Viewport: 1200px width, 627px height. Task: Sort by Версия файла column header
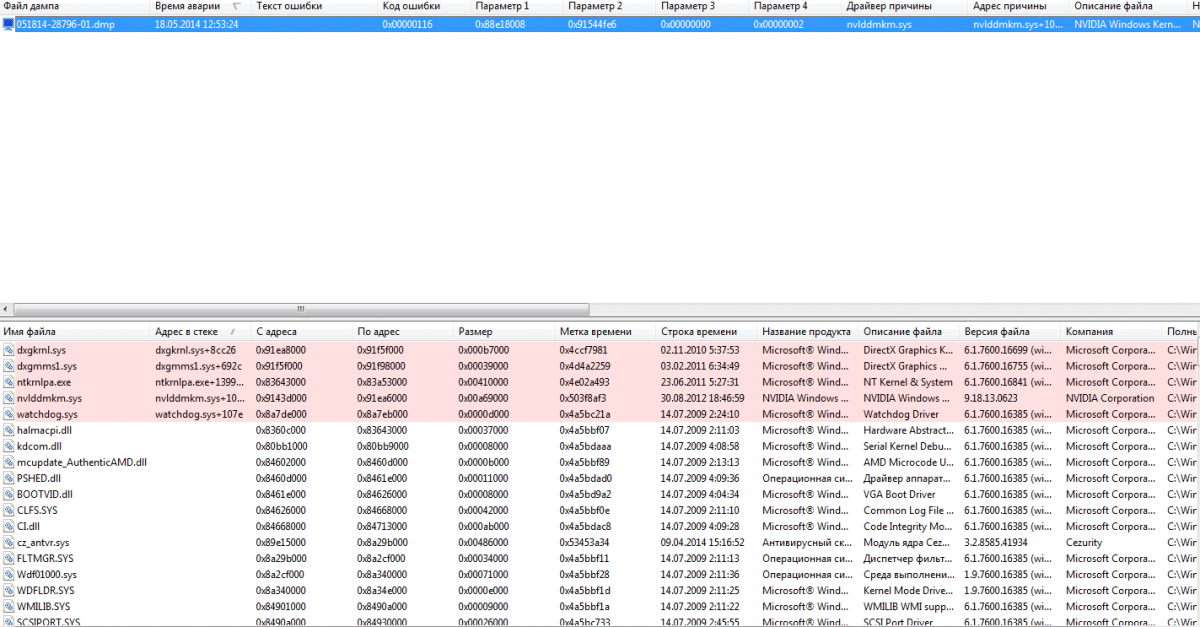[x=1010, y=331]
